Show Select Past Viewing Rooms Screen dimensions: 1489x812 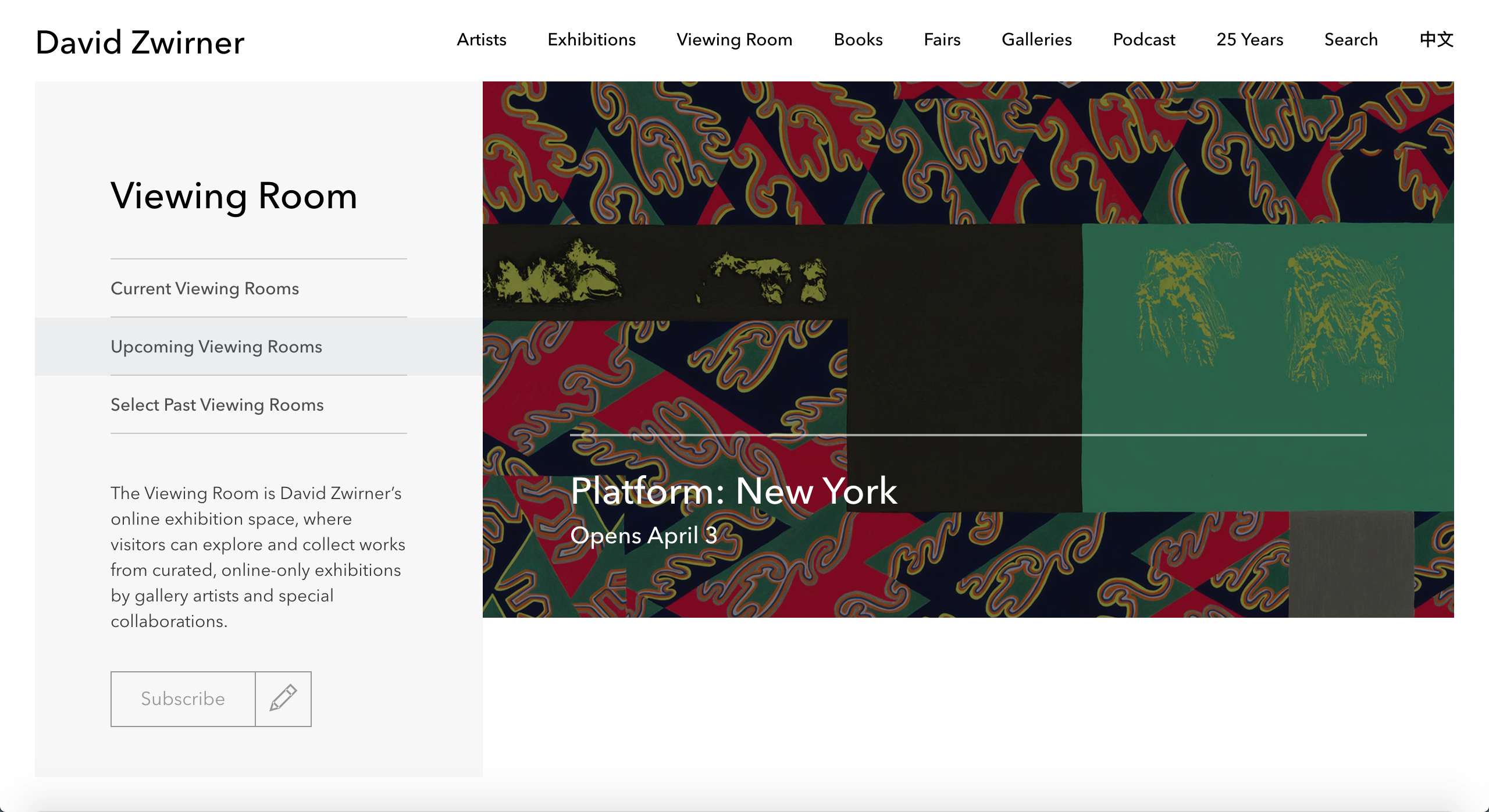click(217, 405)
